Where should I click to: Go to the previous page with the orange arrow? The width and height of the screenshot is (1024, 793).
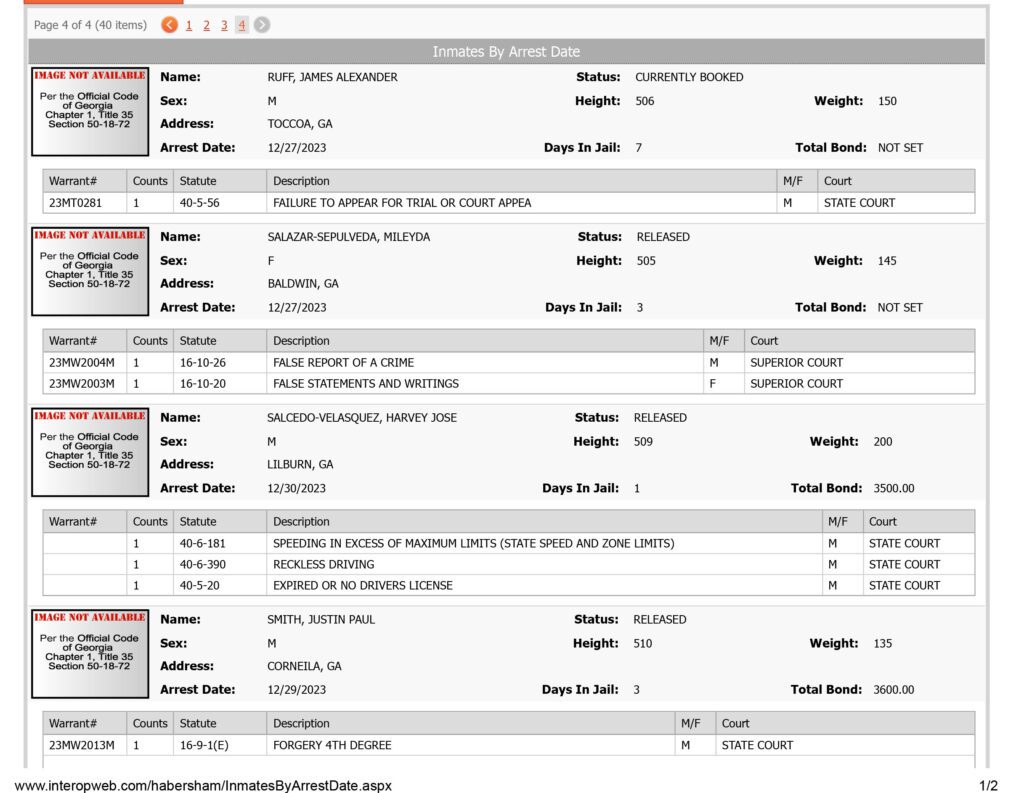click(169, 25)
